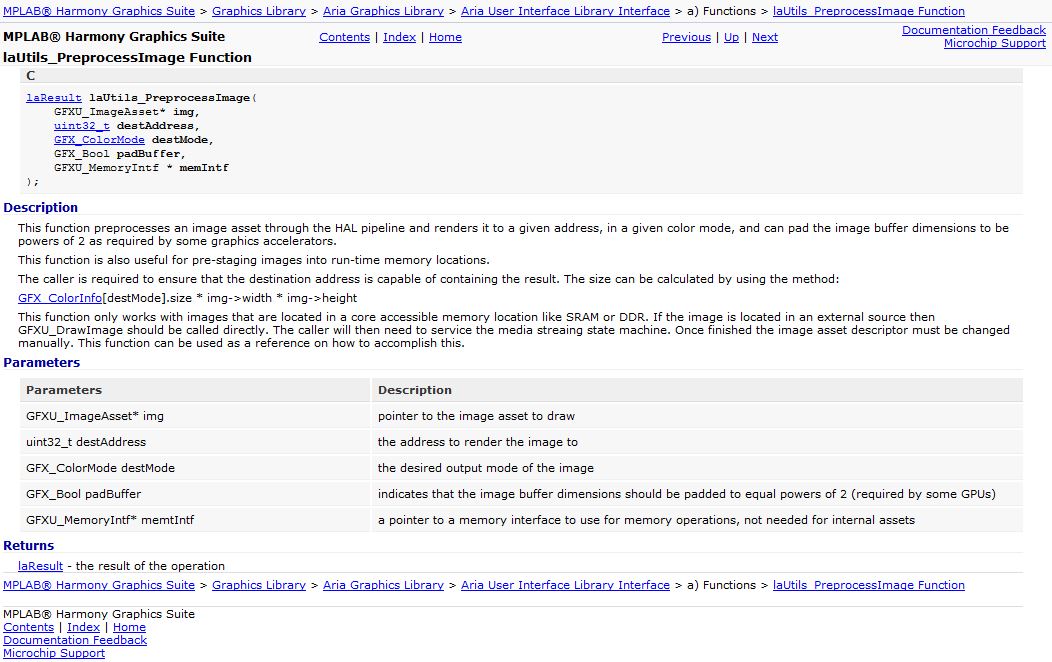Go to Aria Graphics Library in top breadcrumb
Image resolution: width=1052 pixels, height=662 pixels.
point(383,11)
